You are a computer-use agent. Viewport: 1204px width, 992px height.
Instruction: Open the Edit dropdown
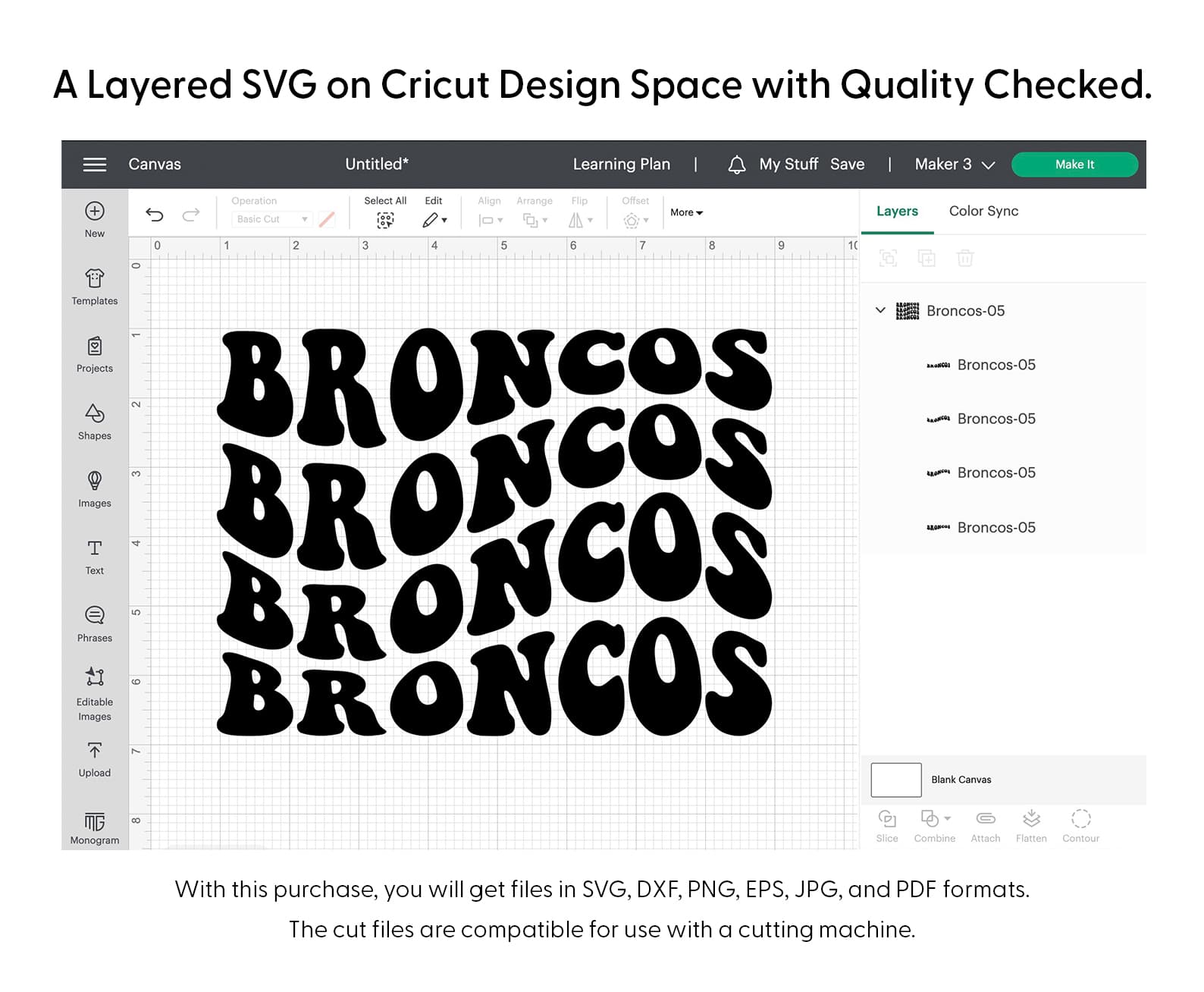click(x=434, y=220)
